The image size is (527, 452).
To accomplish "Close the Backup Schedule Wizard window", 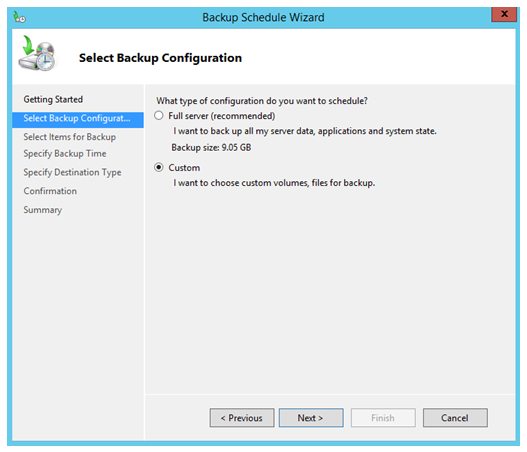I will coord(504,14).
